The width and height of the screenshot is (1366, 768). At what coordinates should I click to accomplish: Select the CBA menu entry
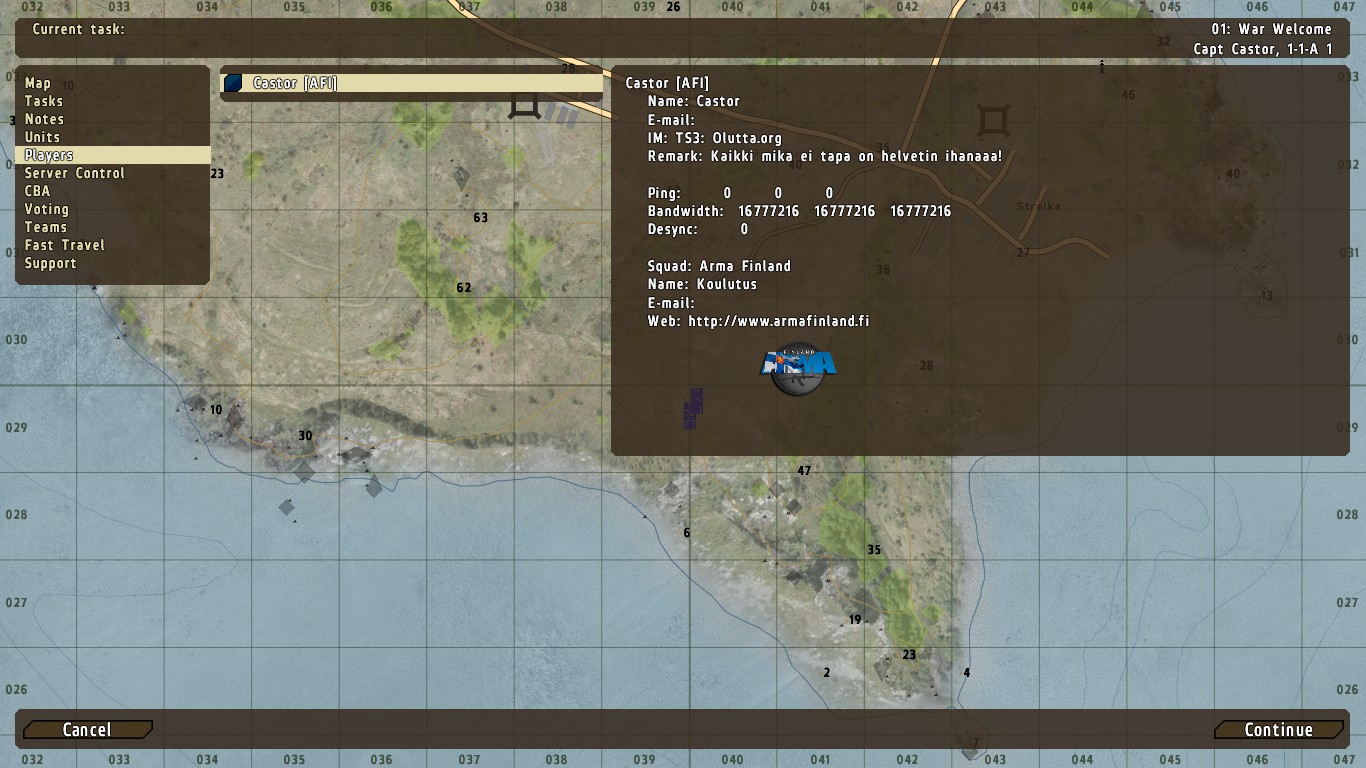(x=37, y=191)
